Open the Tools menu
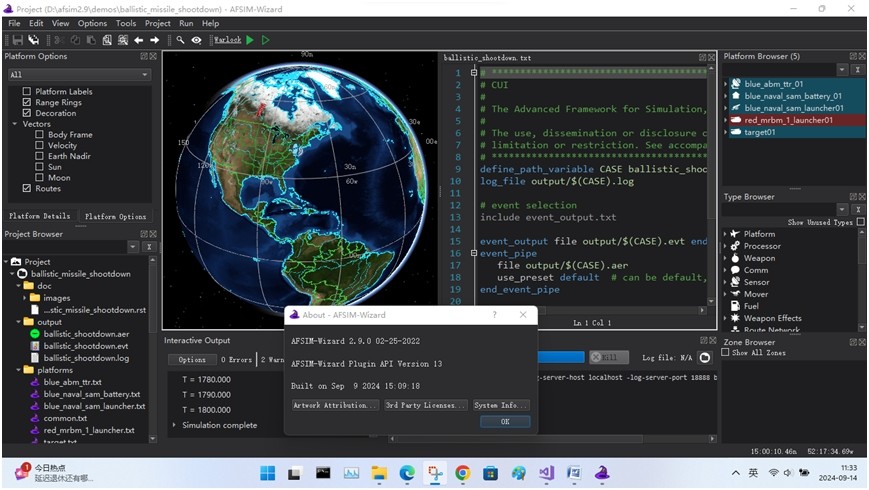 coord(126,23)
